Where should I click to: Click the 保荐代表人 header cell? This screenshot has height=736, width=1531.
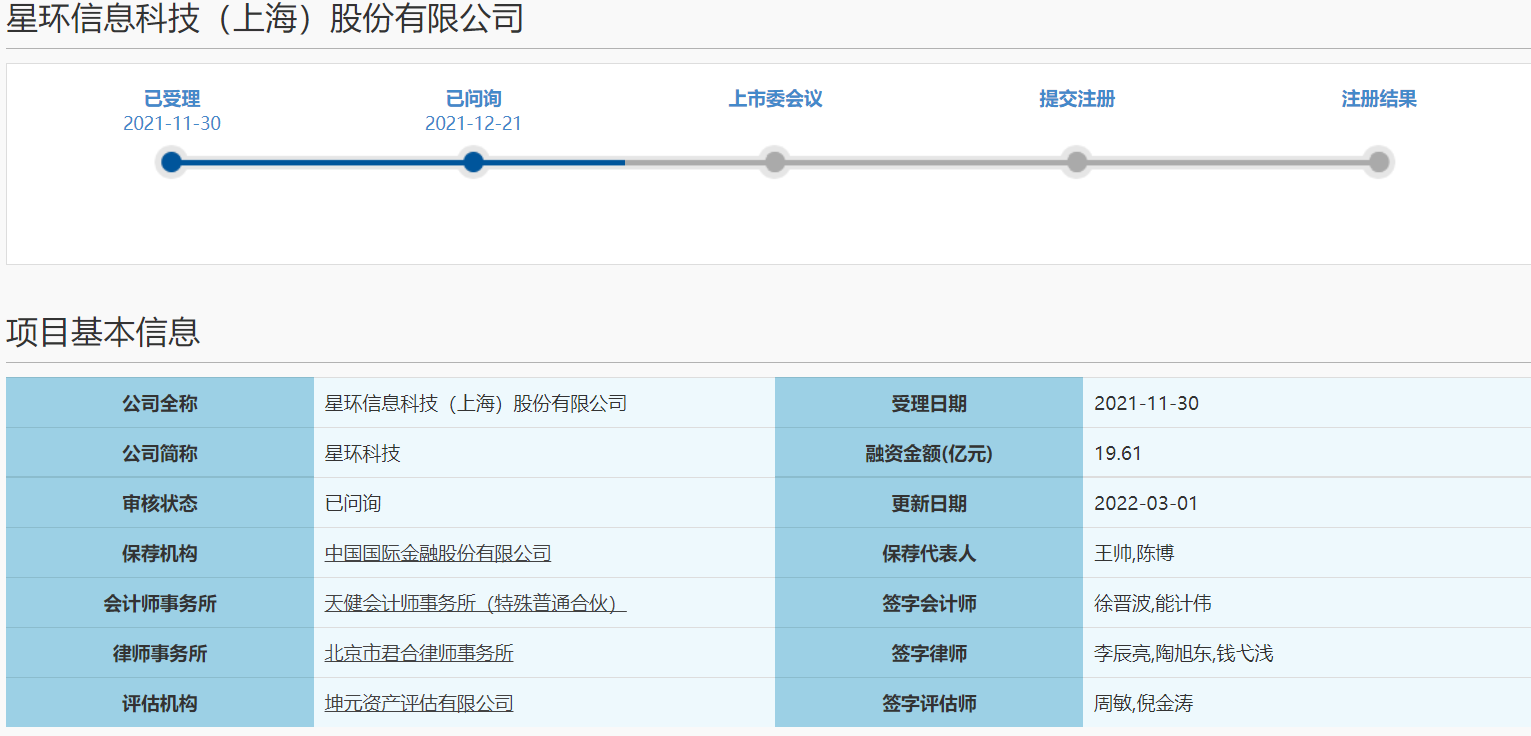(929, 553)
